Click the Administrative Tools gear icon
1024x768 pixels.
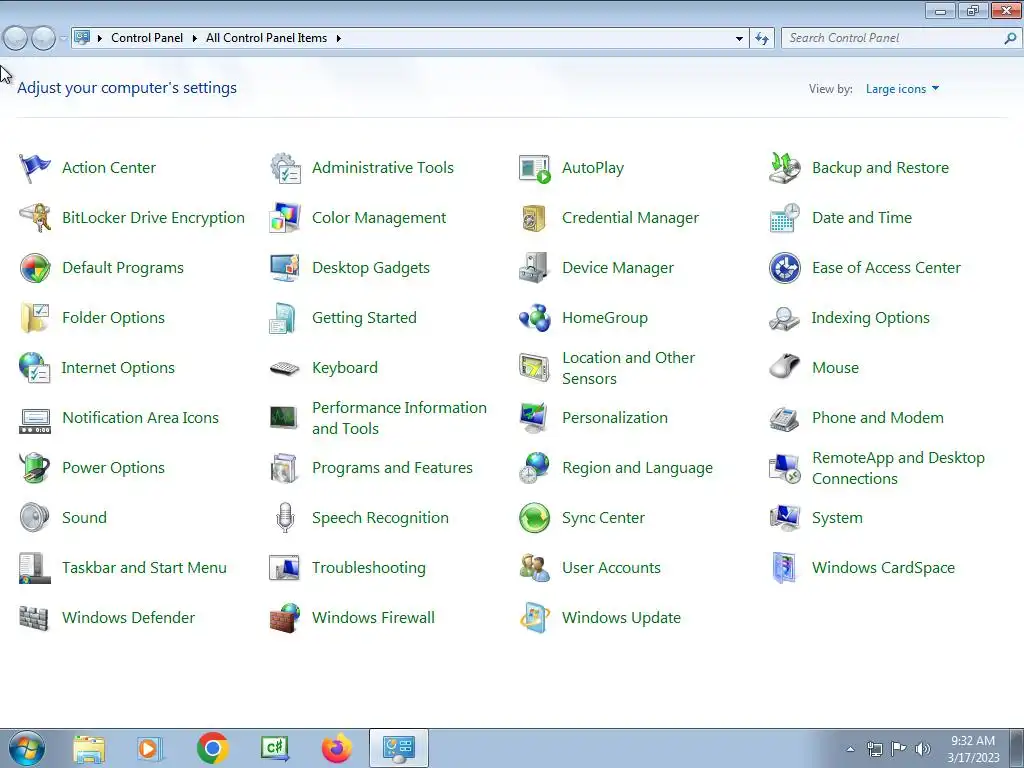coord(285,168)
